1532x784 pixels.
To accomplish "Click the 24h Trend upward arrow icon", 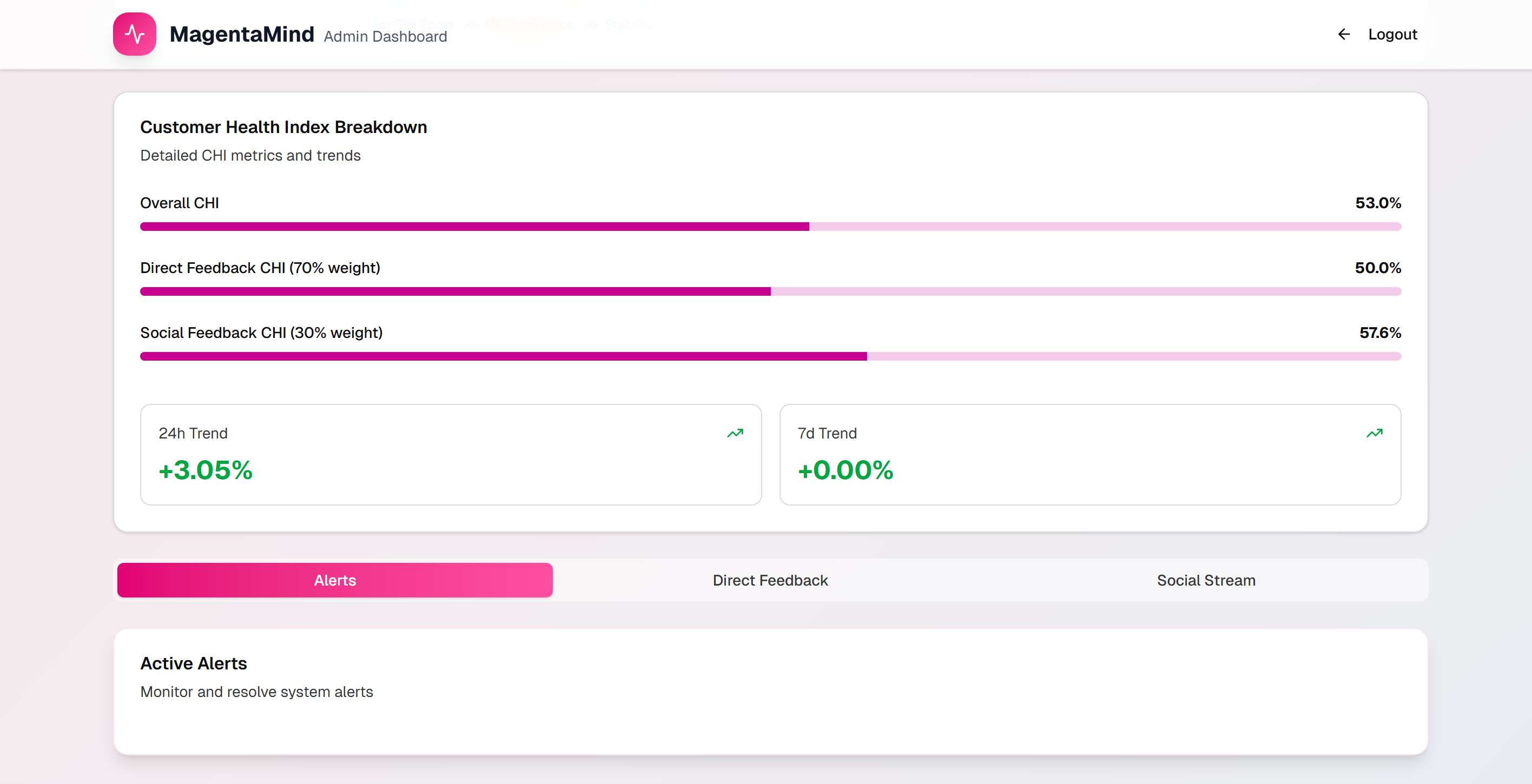I will click(x=735, y=433).
